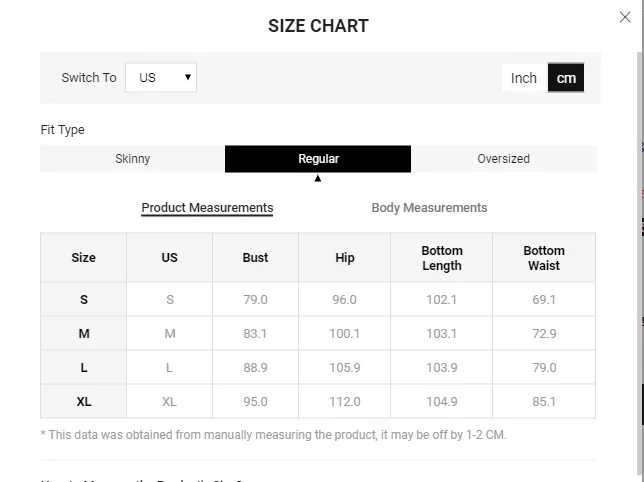
Task: Choose the Regular fit type
Action: pos(318,159)
